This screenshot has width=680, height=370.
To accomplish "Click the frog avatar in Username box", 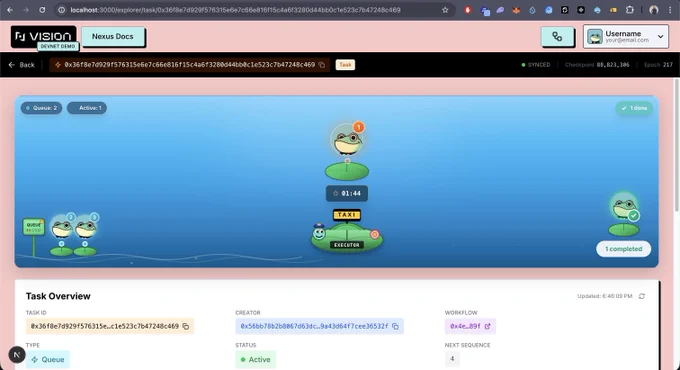I will coord(595,37).
